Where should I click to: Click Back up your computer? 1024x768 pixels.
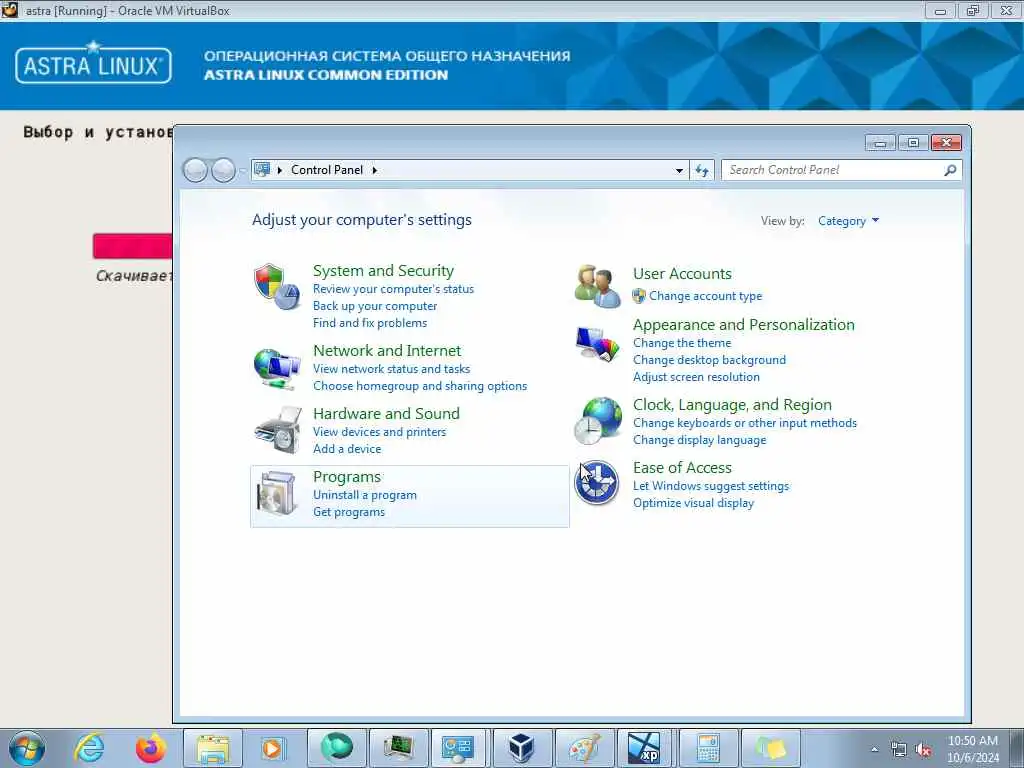point(375,306)
